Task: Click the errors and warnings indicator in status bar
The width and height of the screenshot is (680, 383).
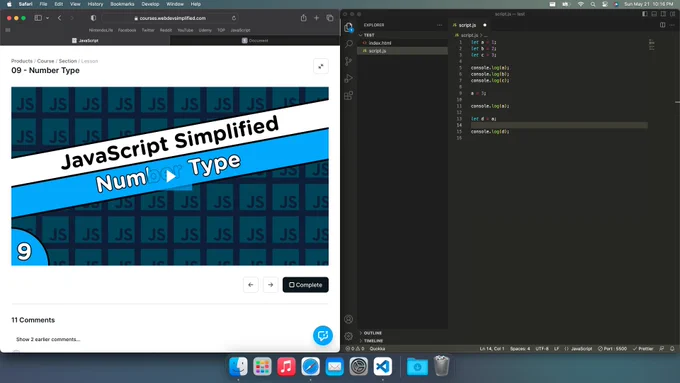Action: [x=354, y=349]
